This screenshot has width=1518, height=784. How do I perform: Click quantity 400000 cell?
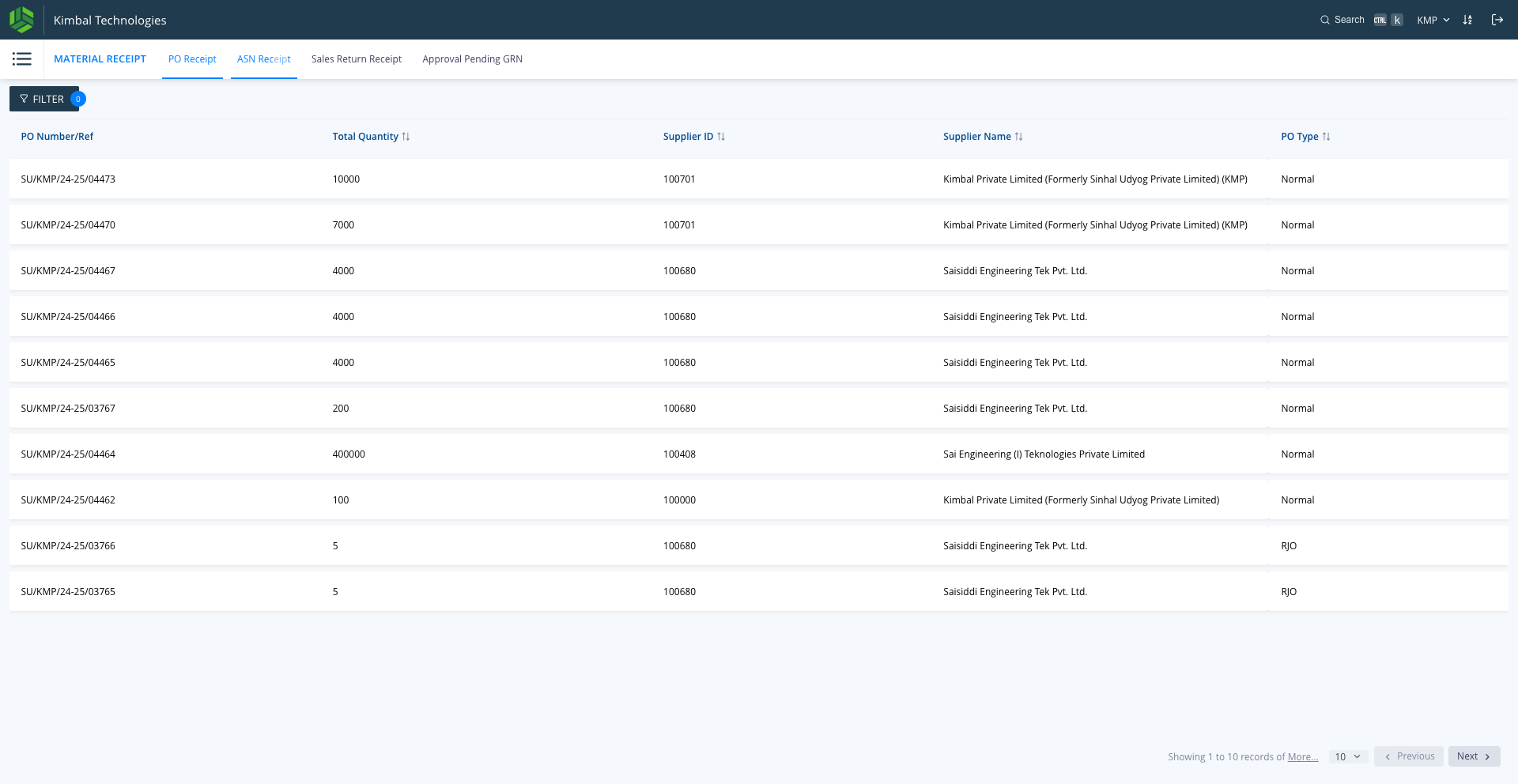[x=349, y=454]
